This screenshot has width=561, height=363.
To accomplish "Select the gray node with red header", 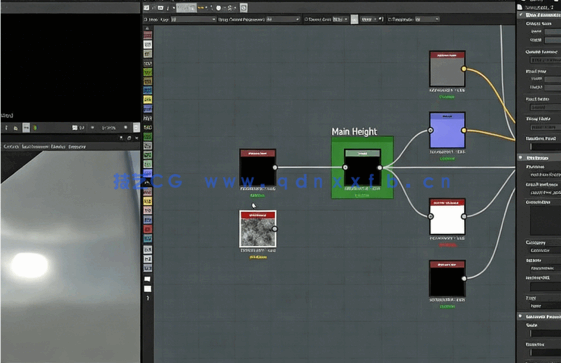I will pyautogui.click(x=447, y=69).
